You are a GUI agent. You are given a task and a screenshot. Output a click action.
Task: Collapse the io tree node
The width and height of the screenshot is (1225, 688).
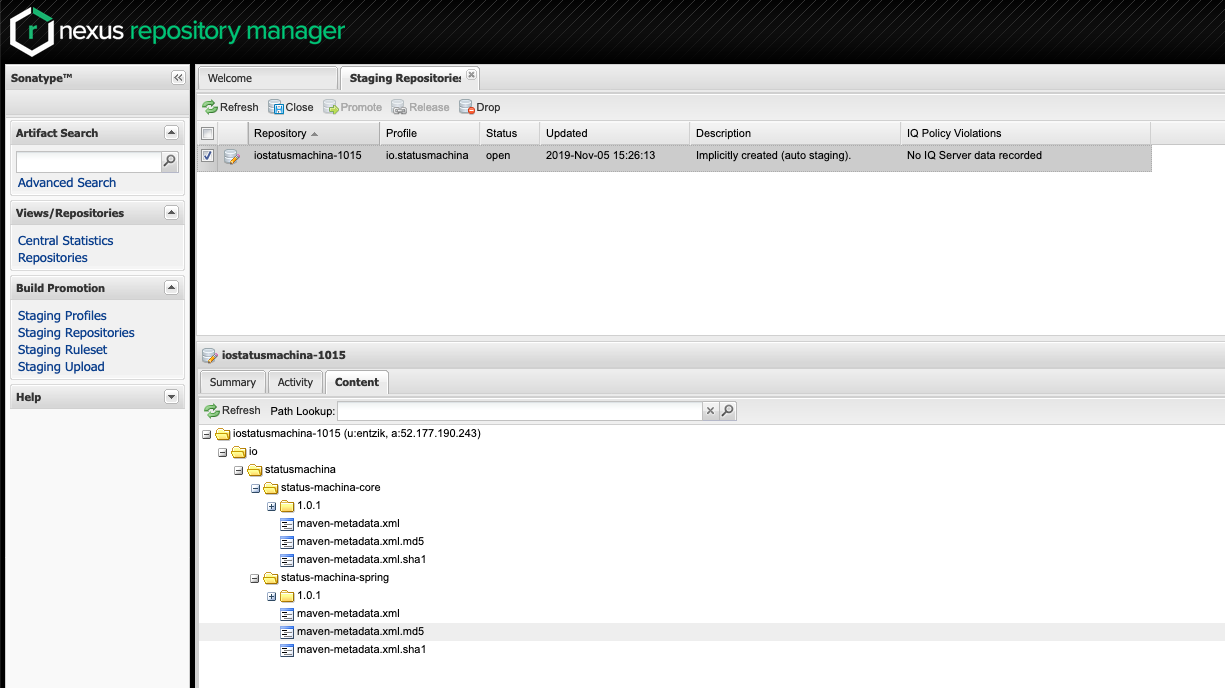point(223,452)
